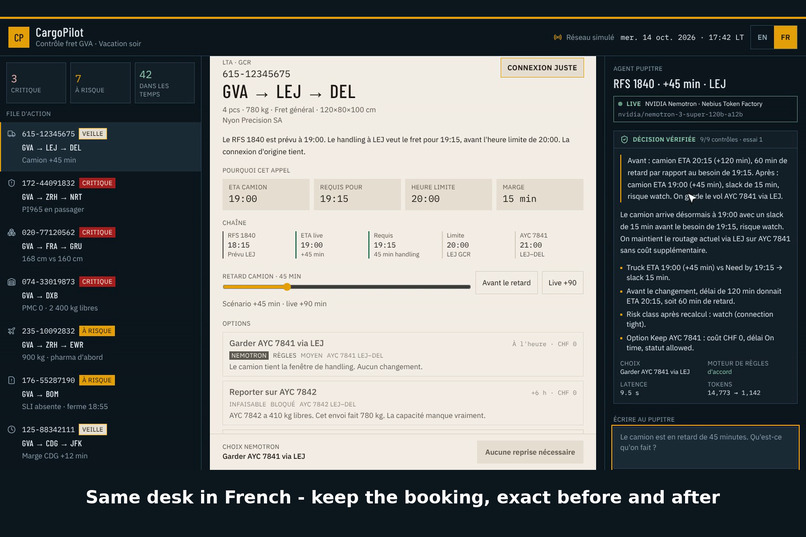
Task: Open shipment 020-77120562 GVA FRA GRU
Action: point(101,245)
